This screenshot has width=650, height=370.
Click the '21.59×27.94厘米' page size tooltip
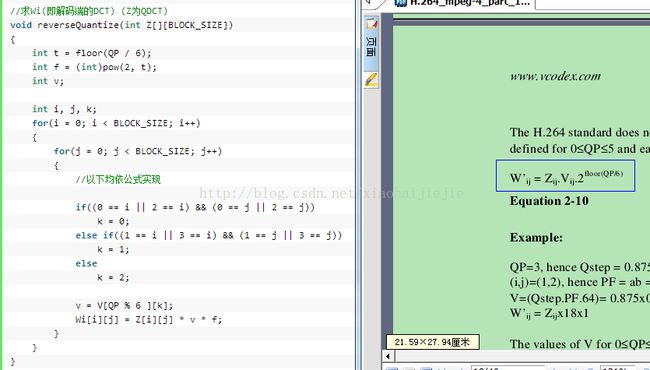coord(433,342)
